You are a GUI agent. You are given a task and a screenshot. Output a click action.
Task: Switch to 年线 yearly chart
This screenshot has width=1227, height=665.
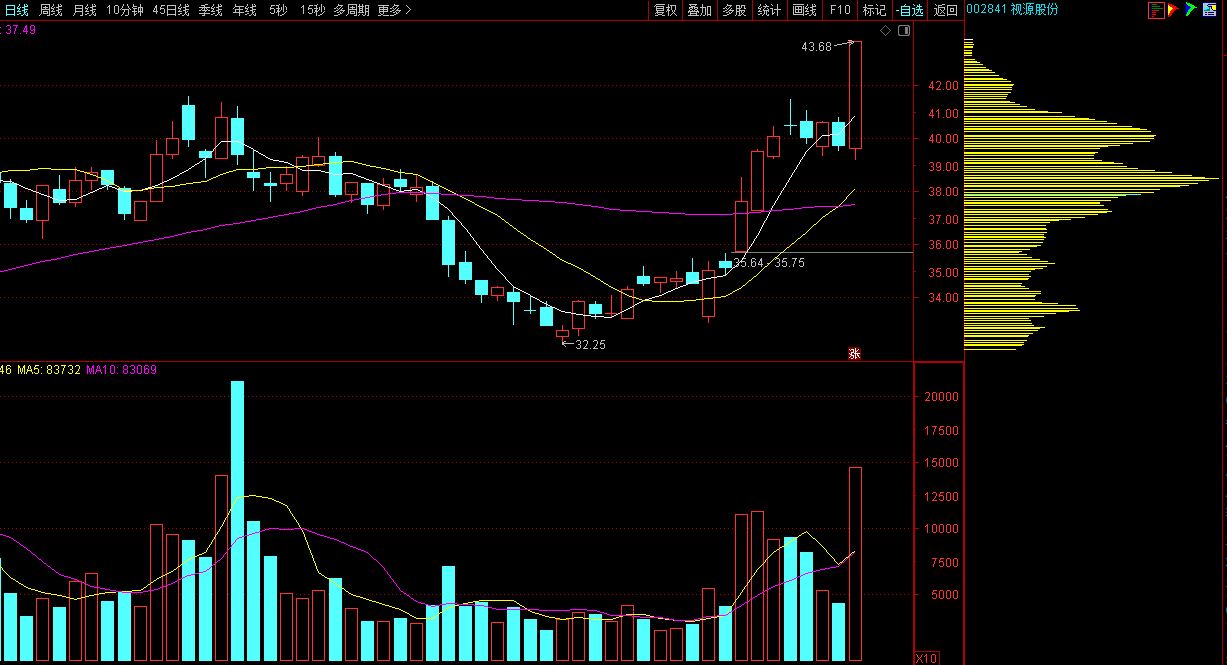(245, 10)
